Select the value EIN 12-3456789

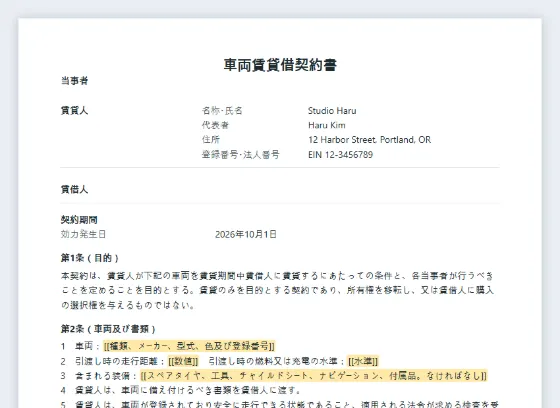point(340,154)
